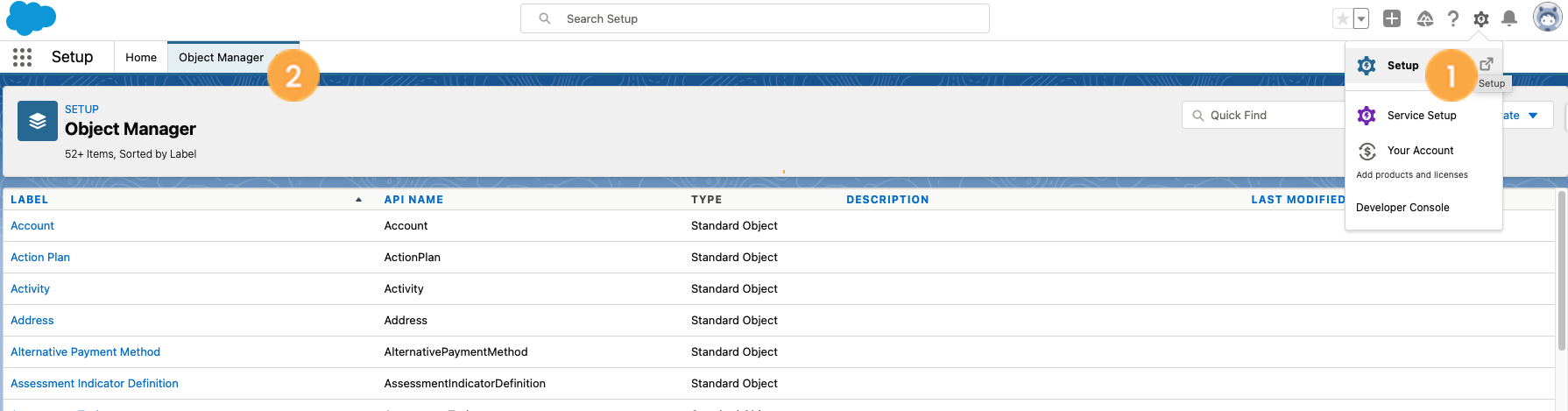1568x411 pixels.
Task: Open the Notifications bell icon
Action: click(x=1509, y=18)
